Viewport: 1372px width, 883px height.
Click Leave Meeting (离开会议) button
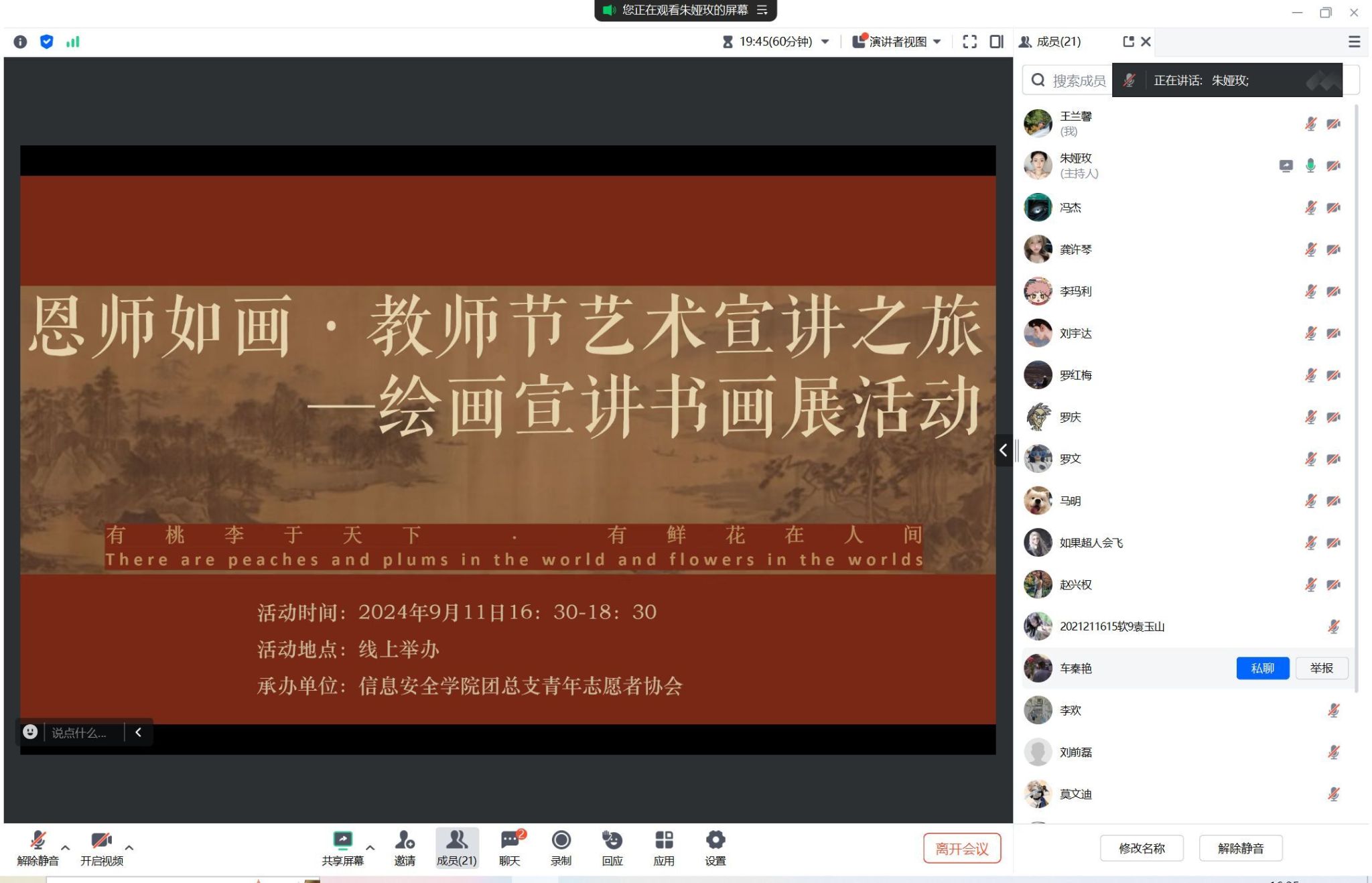pyautogui.click(x=961, y=848)
